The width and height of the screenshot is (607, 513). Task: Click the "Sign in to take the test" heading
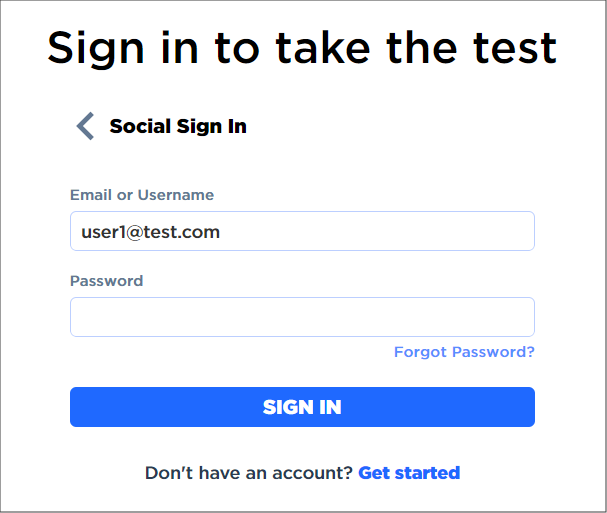[302, 47]
